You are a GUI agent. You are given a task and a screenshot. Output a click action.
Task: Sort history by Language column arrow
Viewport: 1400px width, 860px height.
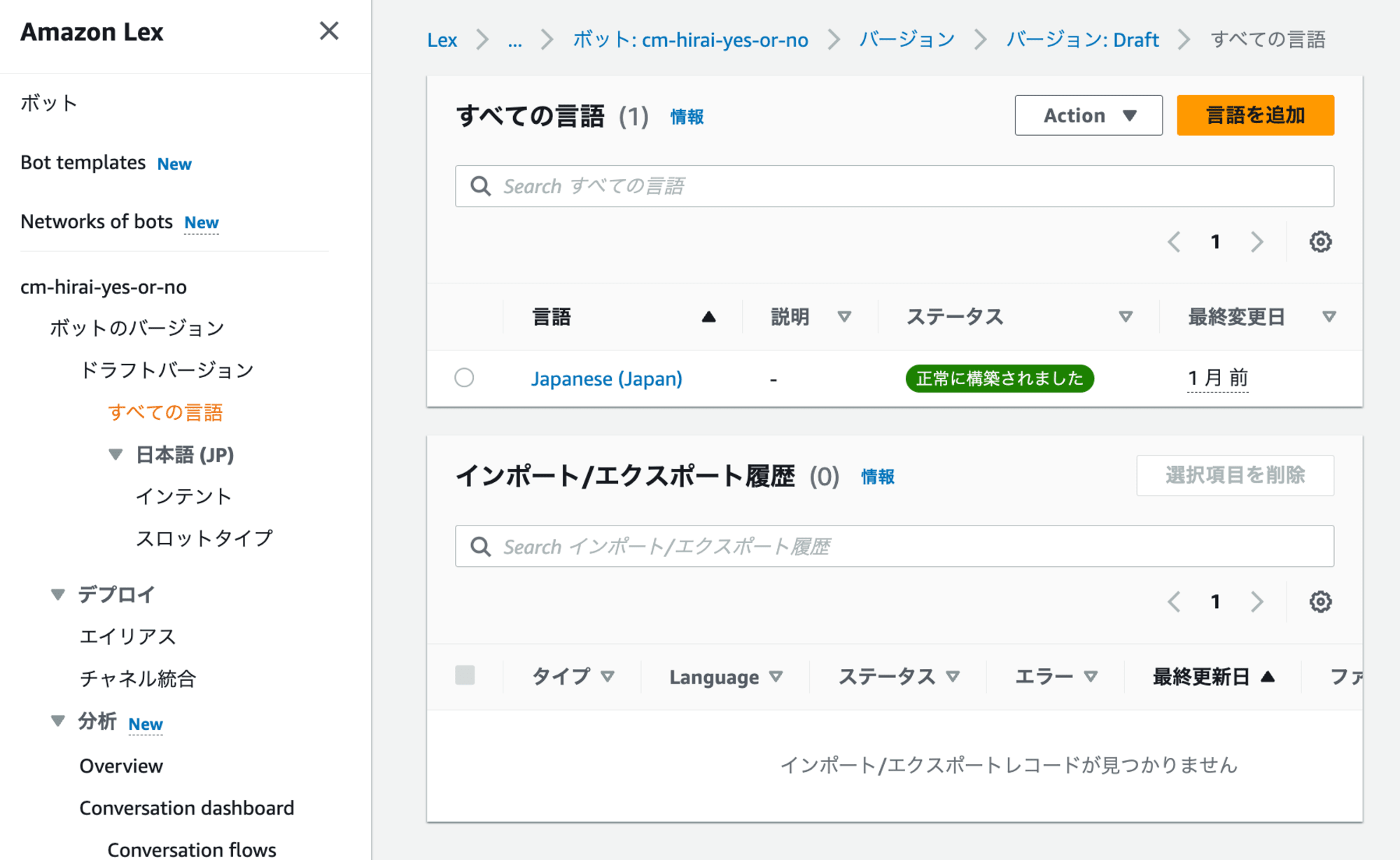click(776, 677)
